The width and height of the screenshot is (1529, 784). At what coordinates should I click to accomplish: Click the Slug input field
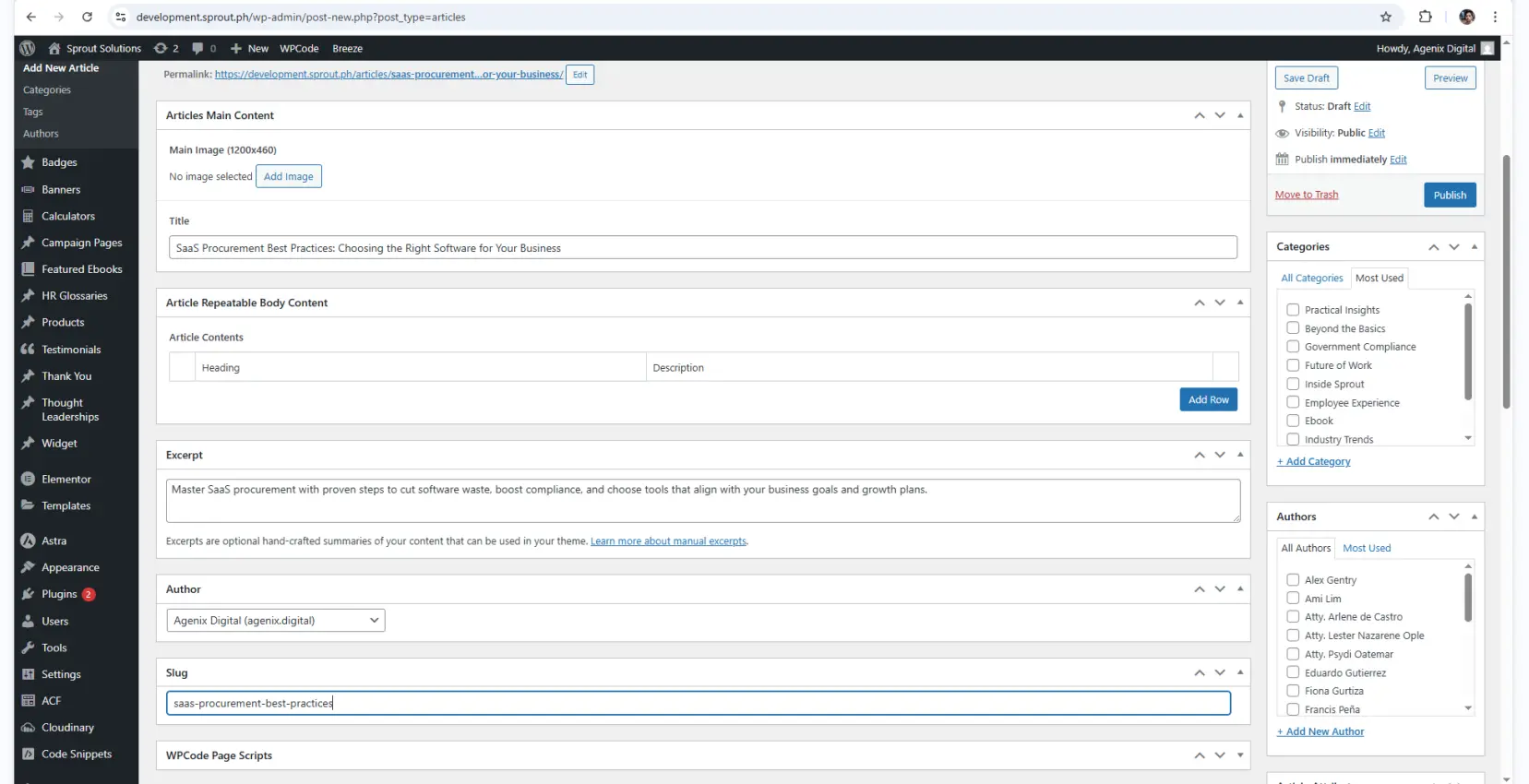point(699,703)
